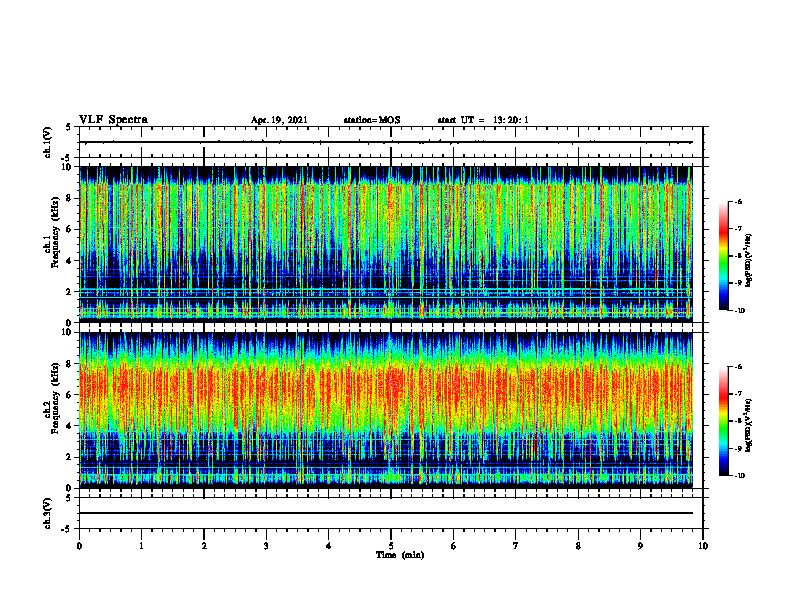
Task: Click time axis tick label "7"
Action: point(516,546)
